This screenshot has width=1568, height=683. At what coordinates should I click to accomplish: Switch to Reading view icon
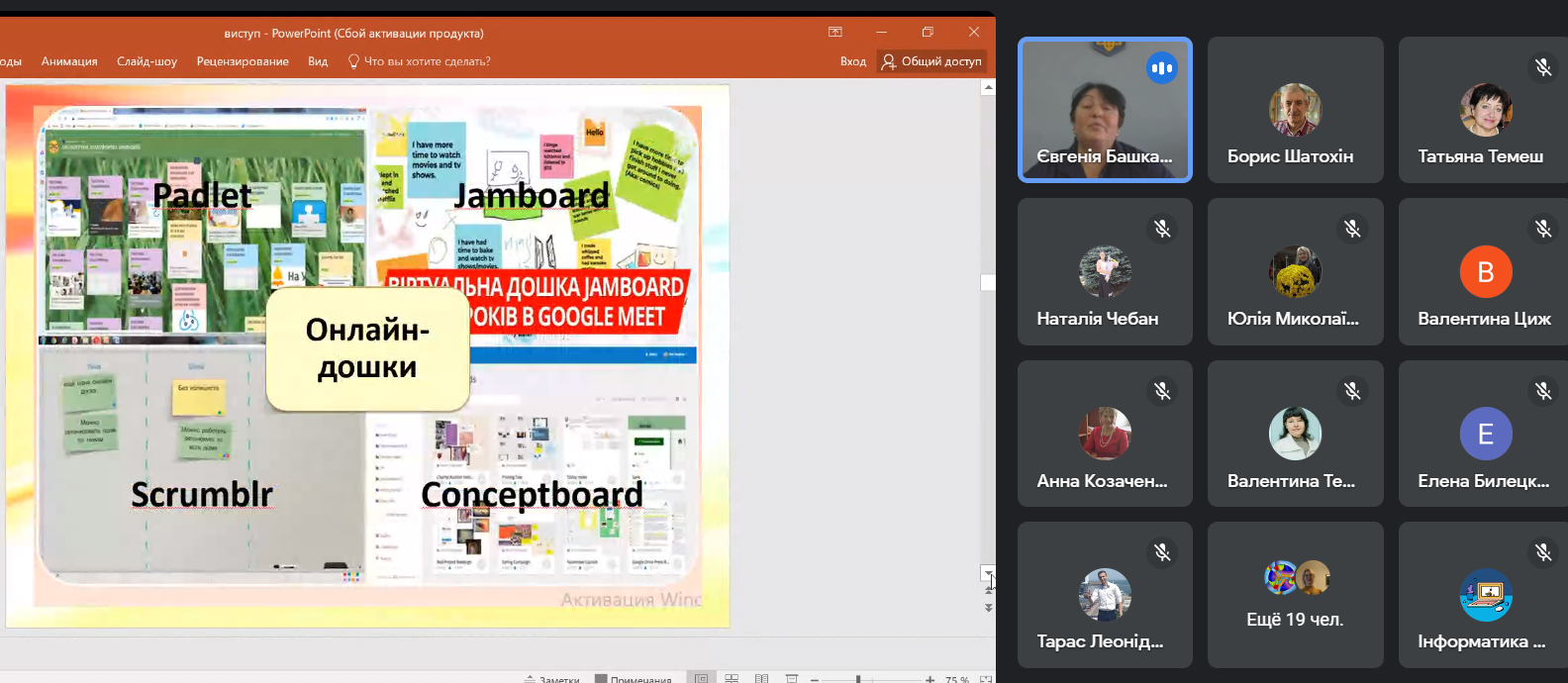[x=761, y=678]
